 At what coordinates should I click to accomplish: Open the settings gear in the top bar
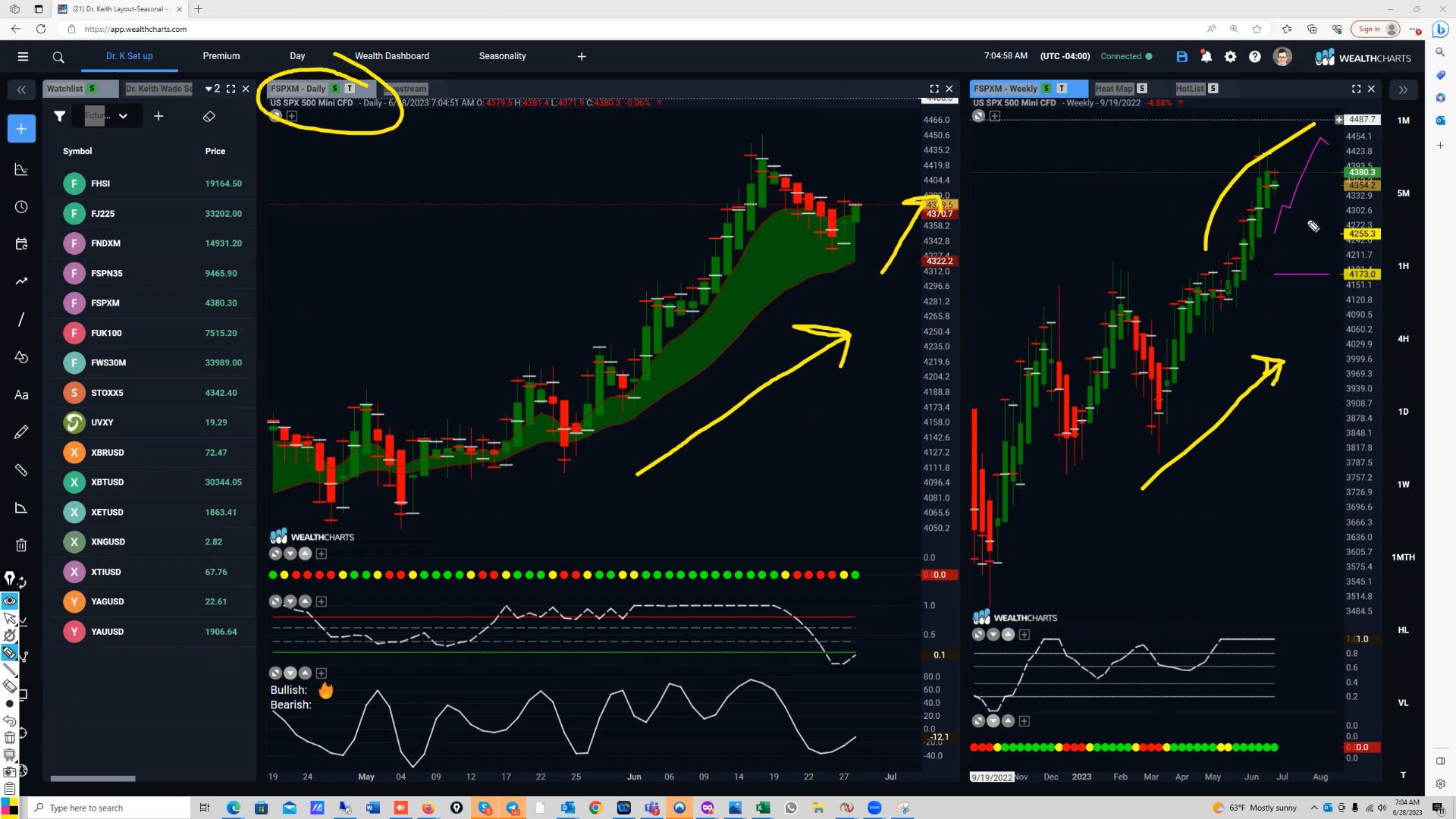(x=1230, y=56)
